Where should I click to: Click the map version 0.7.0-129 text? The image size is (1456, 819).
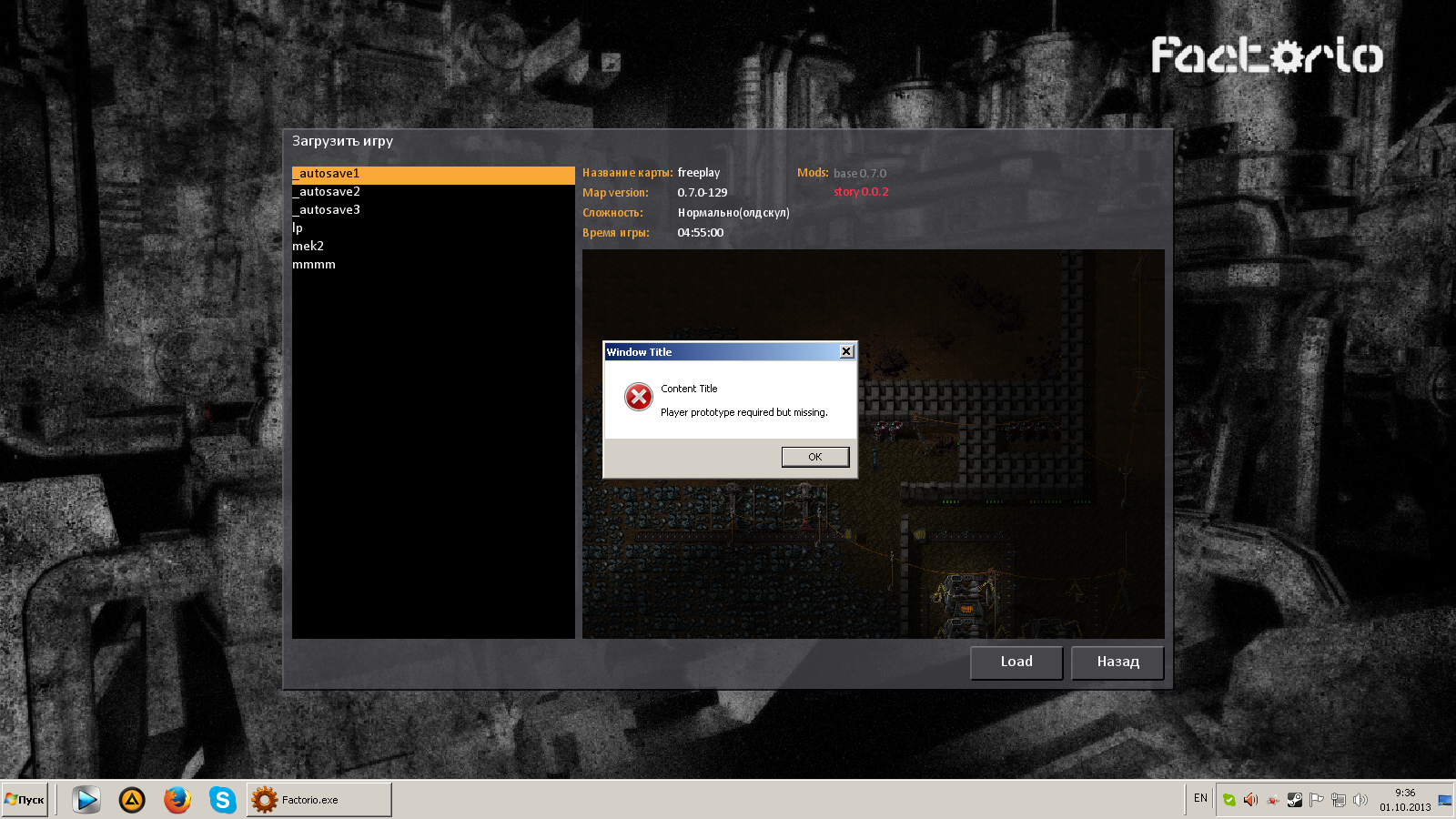point(703,193)
